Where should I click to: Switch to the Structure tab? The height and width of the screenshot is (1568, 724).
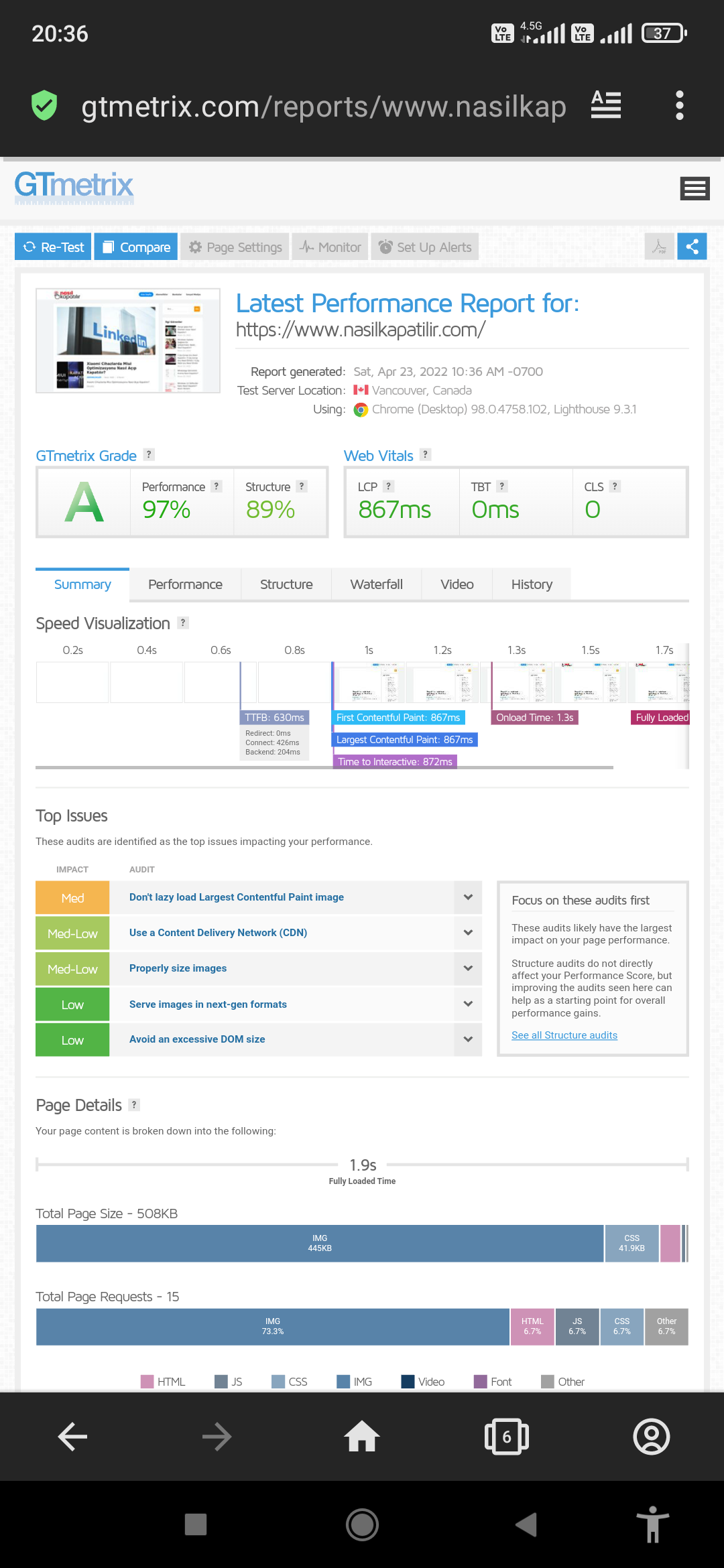click(286, 584)
